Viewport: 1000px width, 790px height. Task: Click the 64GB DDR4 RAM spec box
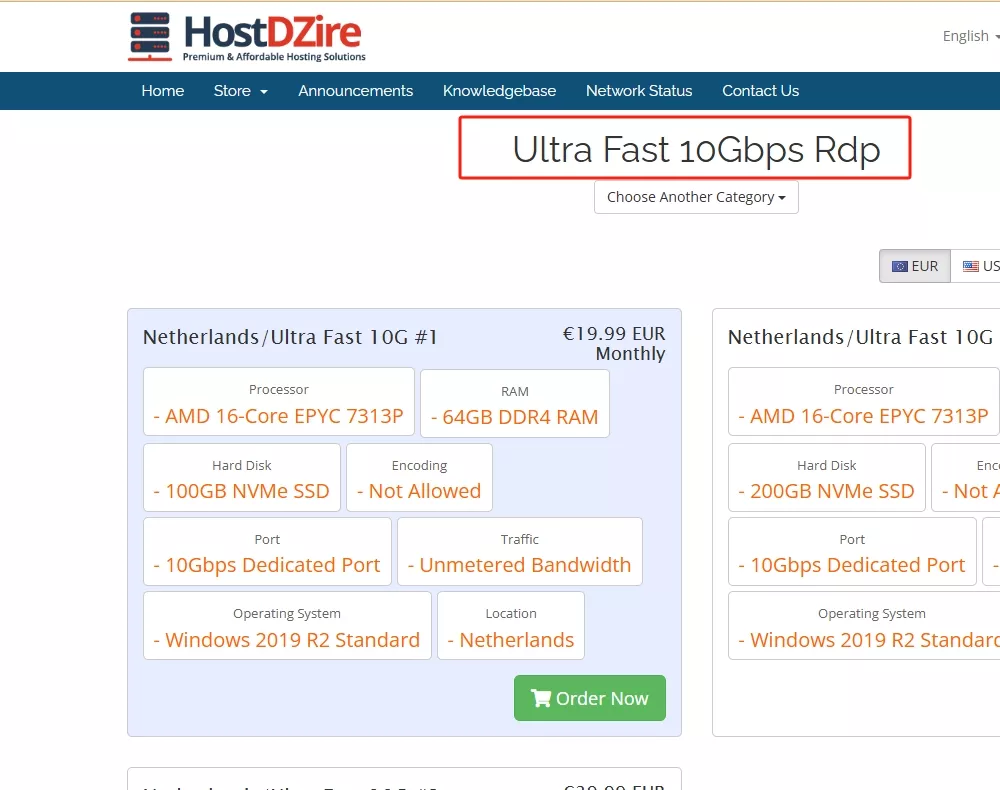pyautogui.click(x=514, y=404)
